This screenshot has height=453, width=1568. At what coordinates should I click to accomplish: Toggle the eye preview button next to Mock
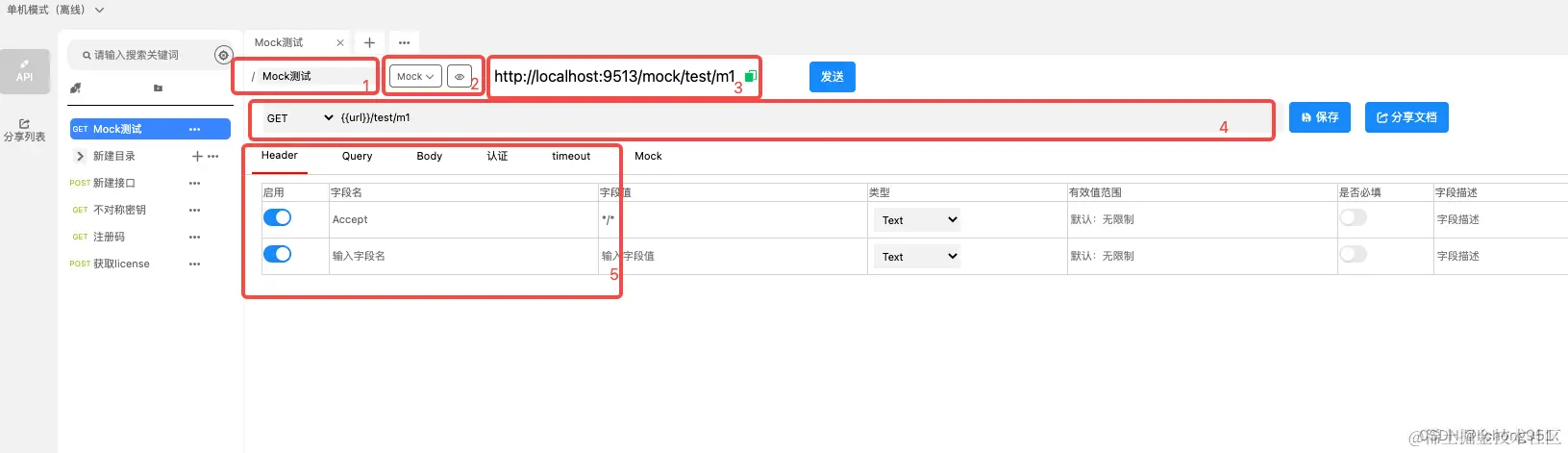click(x=460, y=77)
